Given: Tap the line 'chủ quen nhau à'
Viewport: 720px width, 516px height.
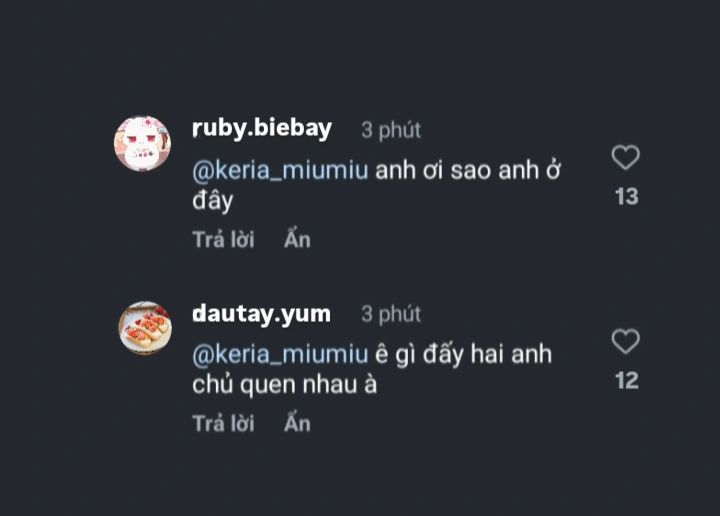Looking at the screenshot, I should pyautogui.click(x=284, y=384).
